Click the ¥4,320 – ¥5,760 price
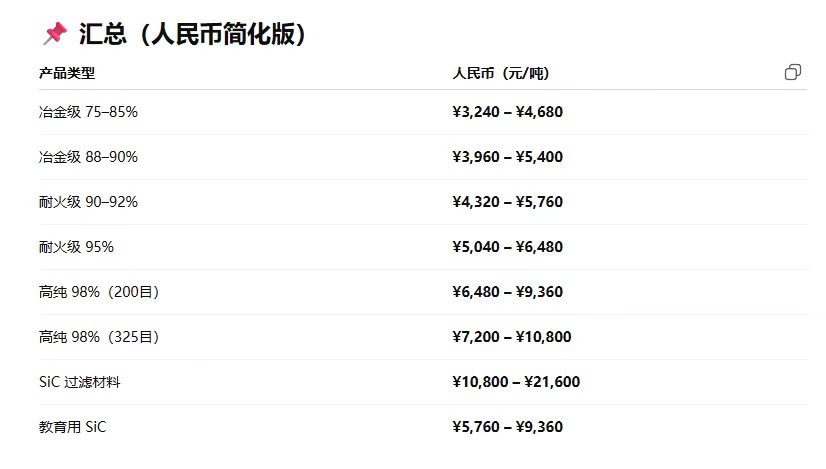The width and height of the screenshot is (826, 469). point(508,202)
